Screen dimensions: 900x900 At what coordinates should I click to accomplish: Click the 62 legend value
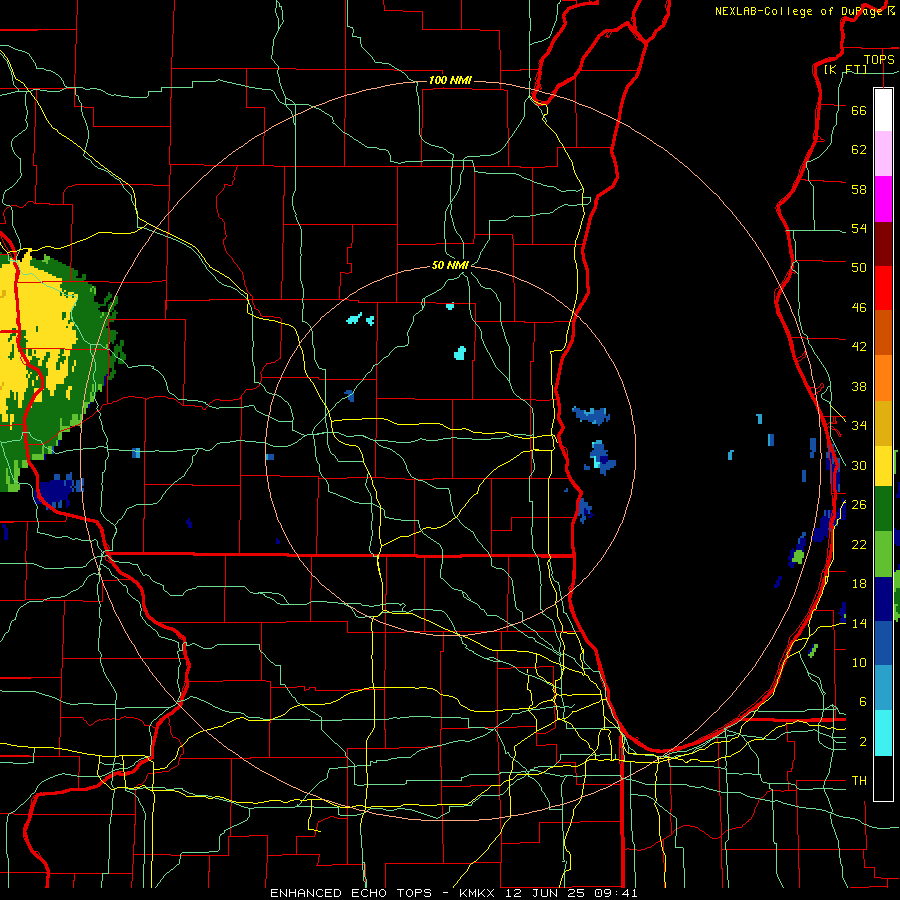(x=859, y=150)
